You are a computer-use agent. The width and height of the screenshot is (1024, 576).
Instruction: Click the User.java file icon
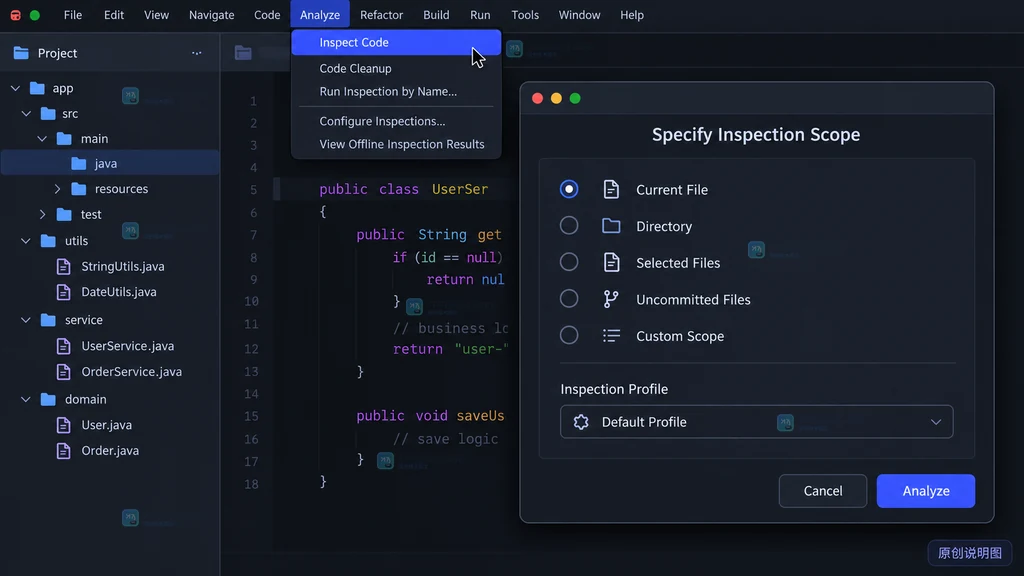[x=63, y=425]
